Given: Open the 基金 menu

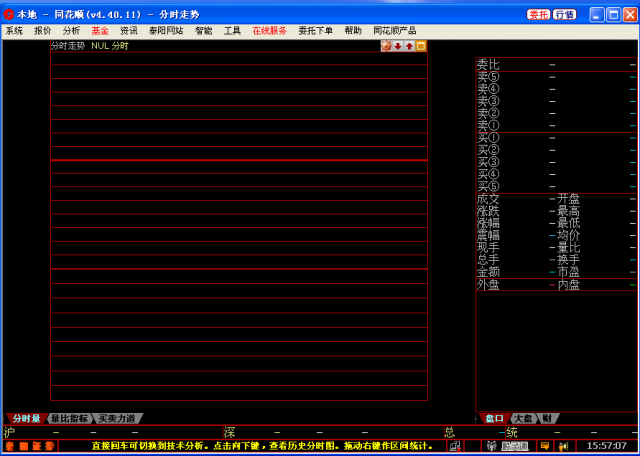Looking at the screenshot, I should [100, 31].
